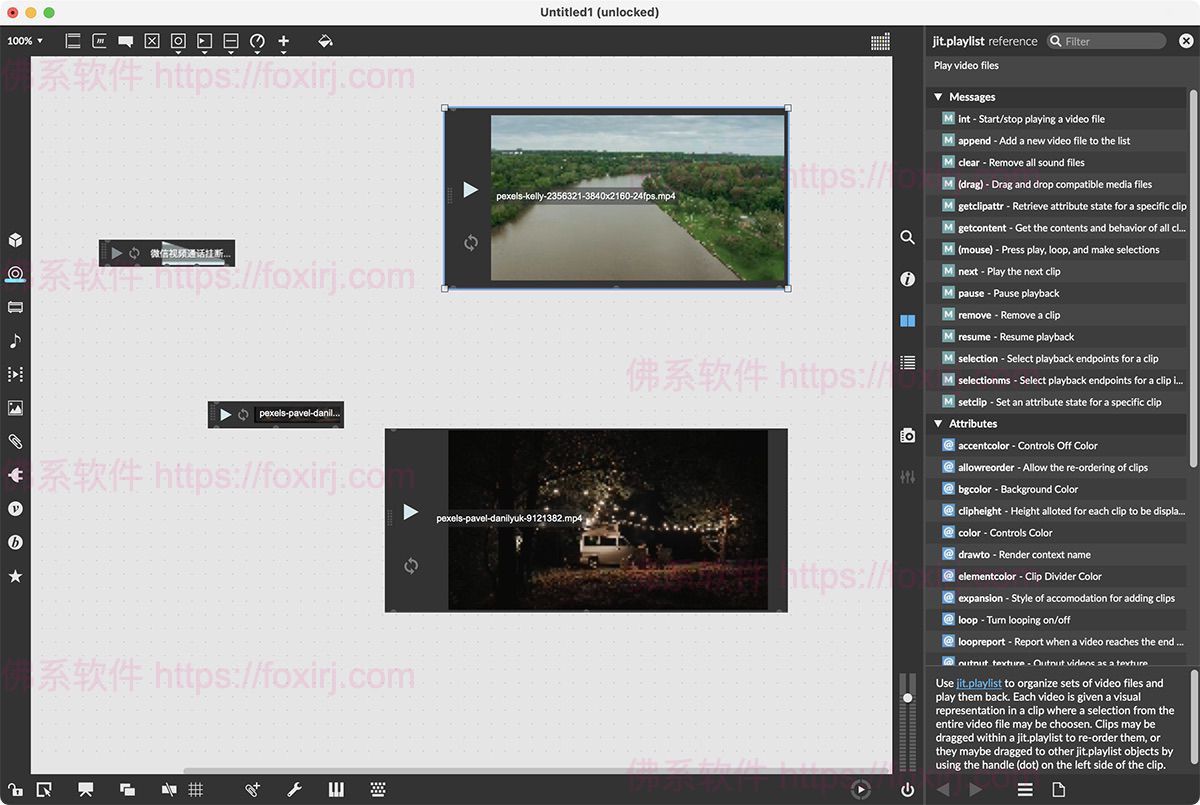Insert a comment box from top toolbar
The image size is (1200, 805).
click(126, 41)
